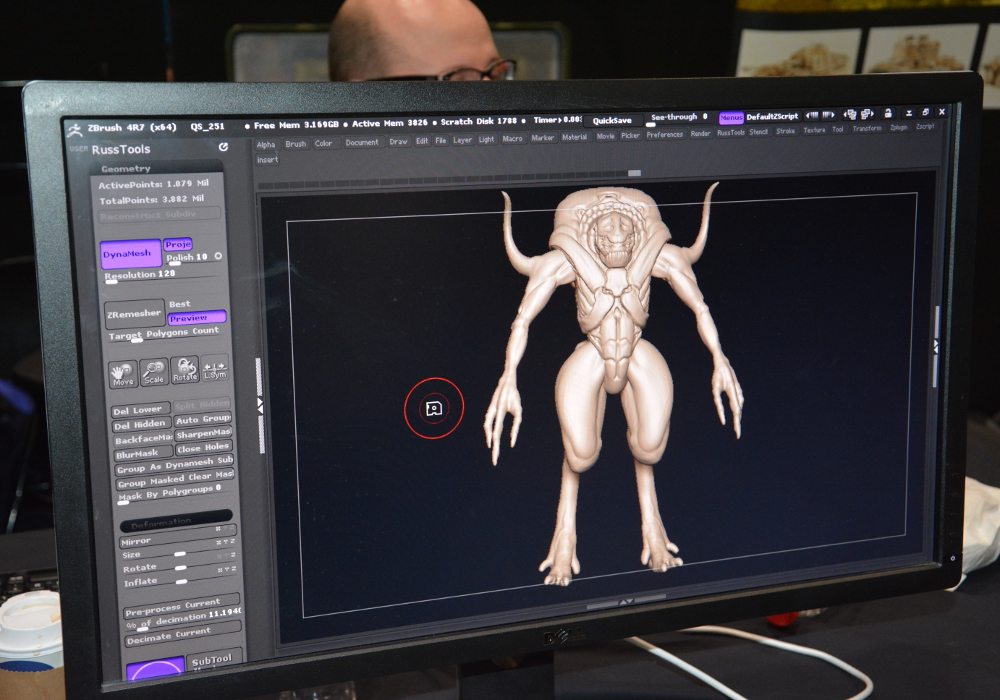The height and width of the screenshot is (700, 1000).
Task: Click the right tray divider arrows
Action: (936, 346)
